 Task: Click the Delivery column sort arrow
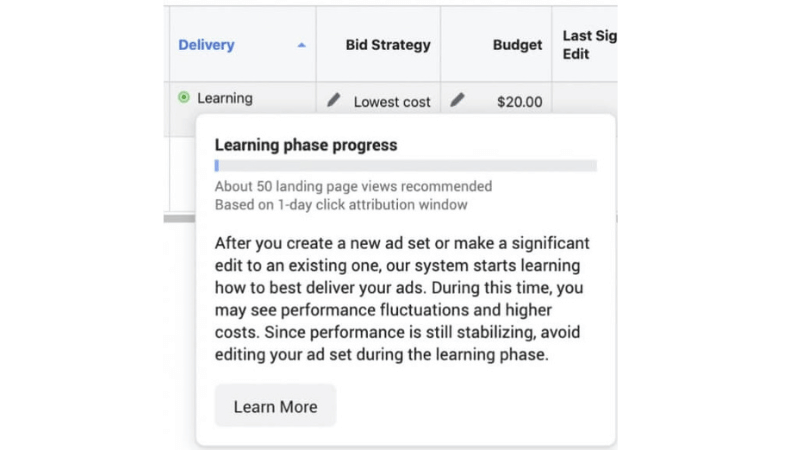[302, 45]
